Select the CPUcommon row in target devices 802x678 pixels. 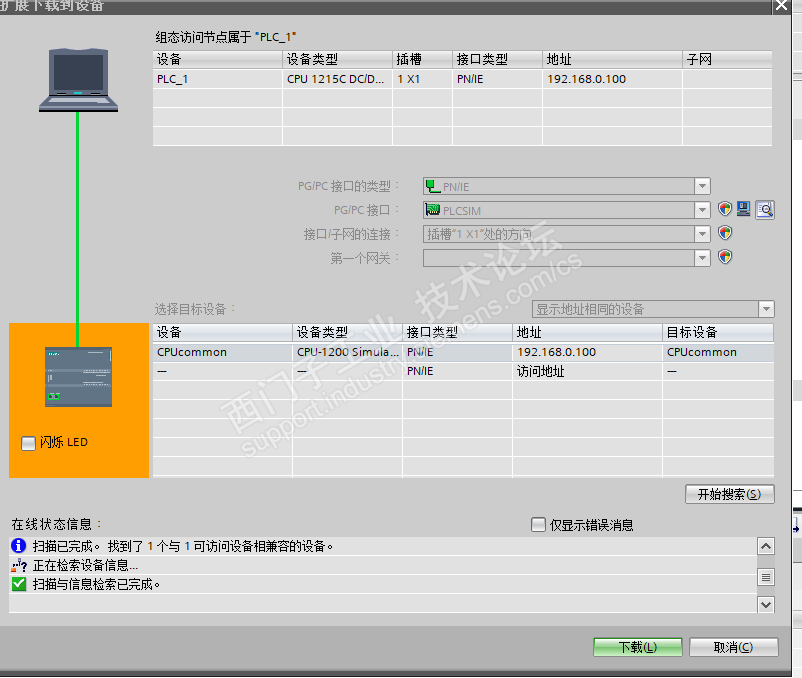click(463, 352)
